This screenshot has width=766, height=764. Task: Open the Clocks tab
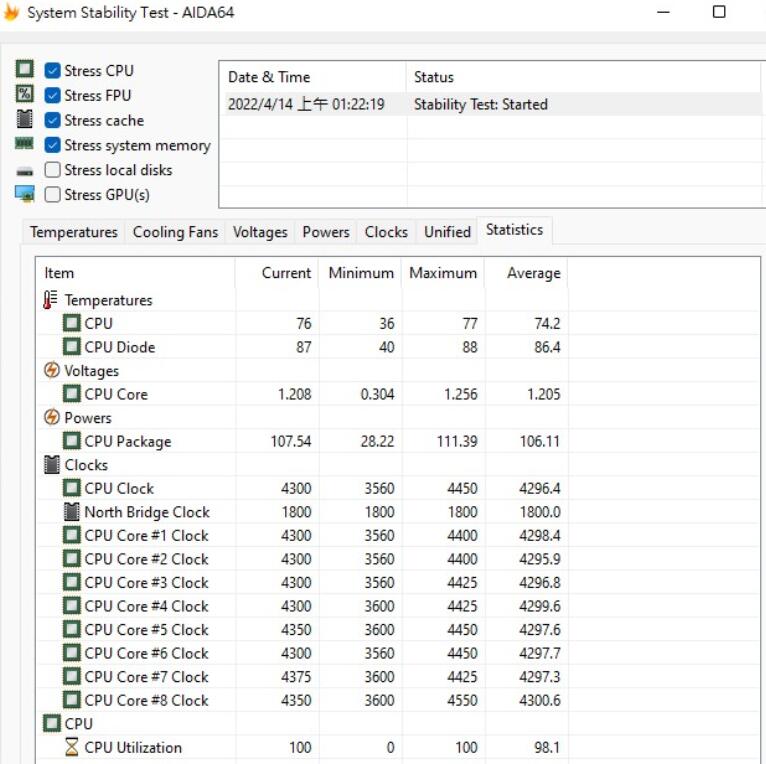pyautogui.click(x=386, y=232)
